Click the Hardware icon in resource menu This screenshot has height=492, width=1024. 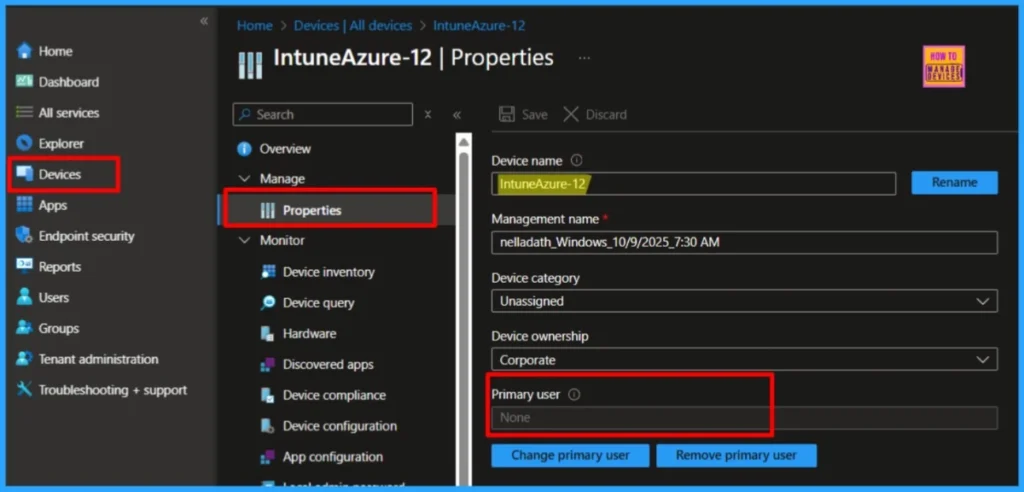click(x=268, y=333)
